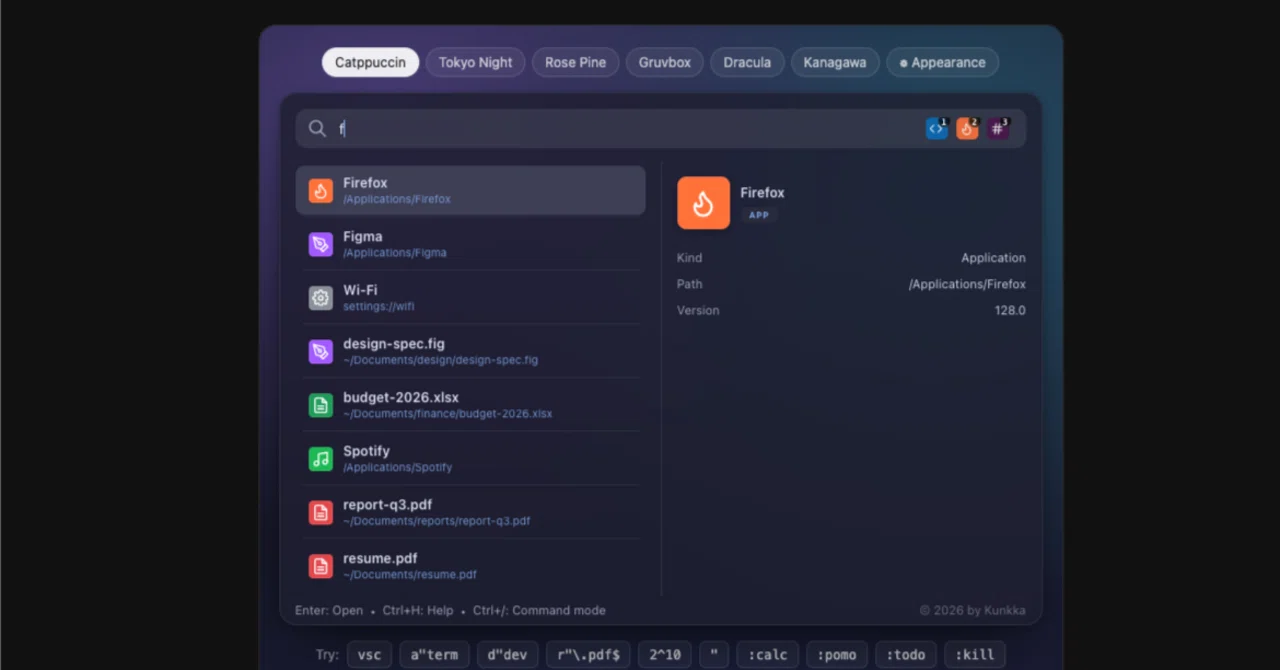Switch to the Tokyo Night theme
1280x670 pixels.
(475, 62)
